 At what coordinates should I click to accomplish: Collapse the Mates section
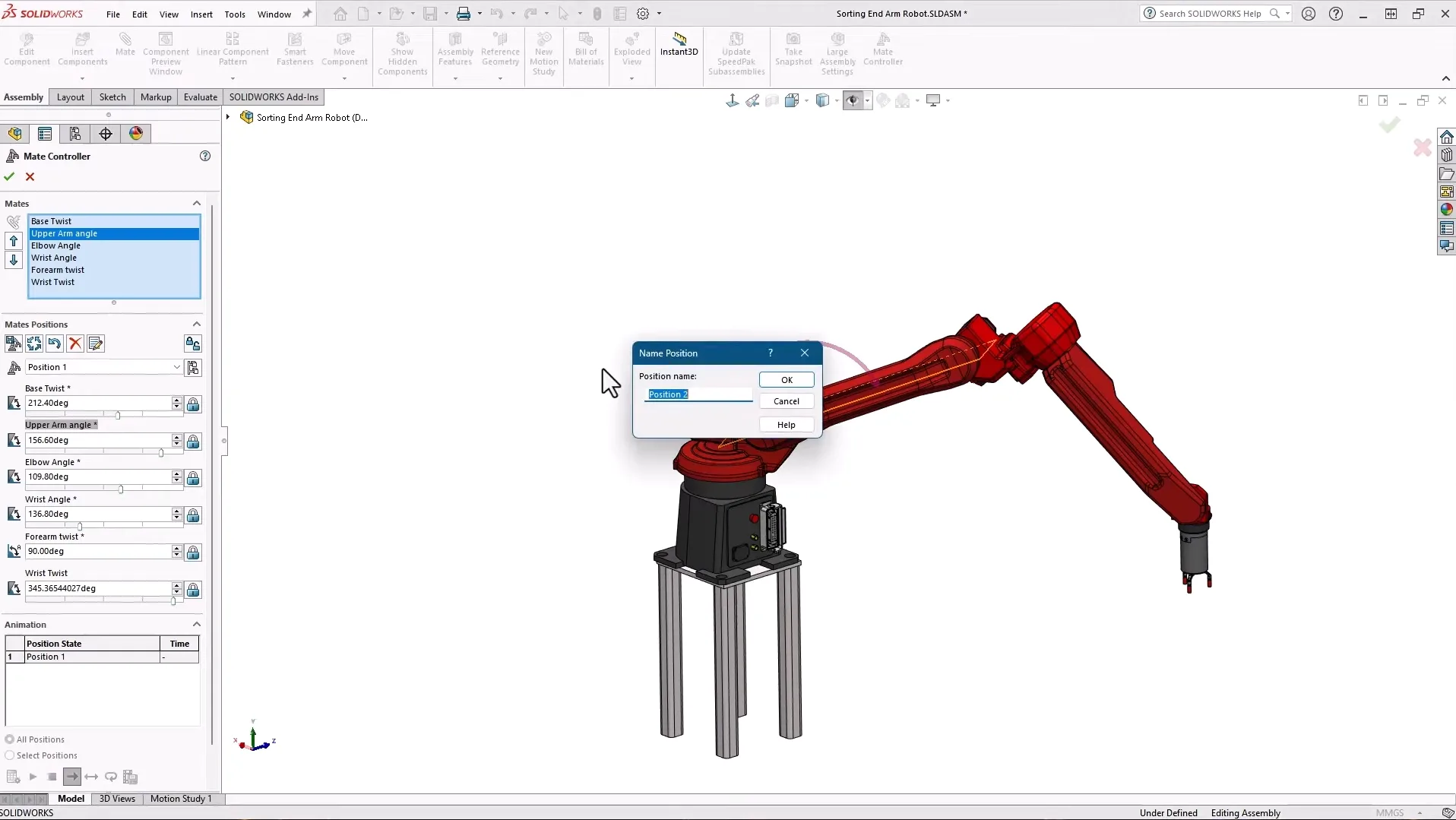point(196,204)
